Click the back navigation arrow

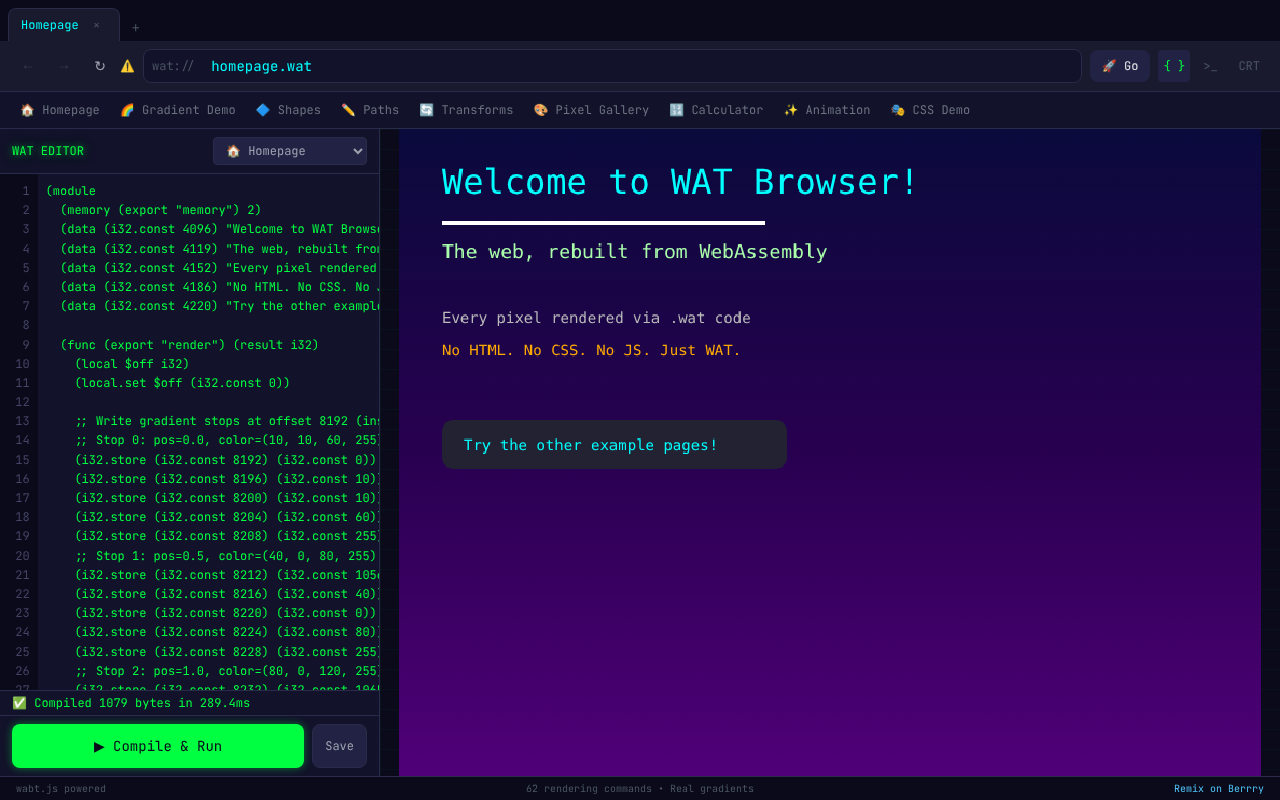click(27, 66)
